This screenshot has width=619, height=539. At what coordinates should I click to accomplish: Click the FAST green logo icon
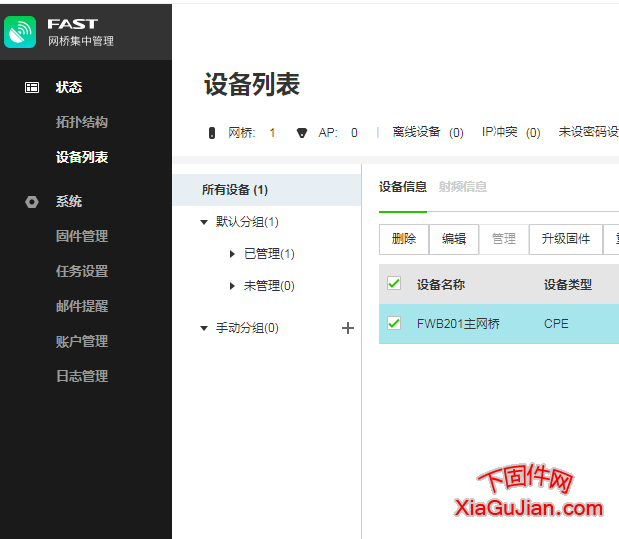[20, 32]
